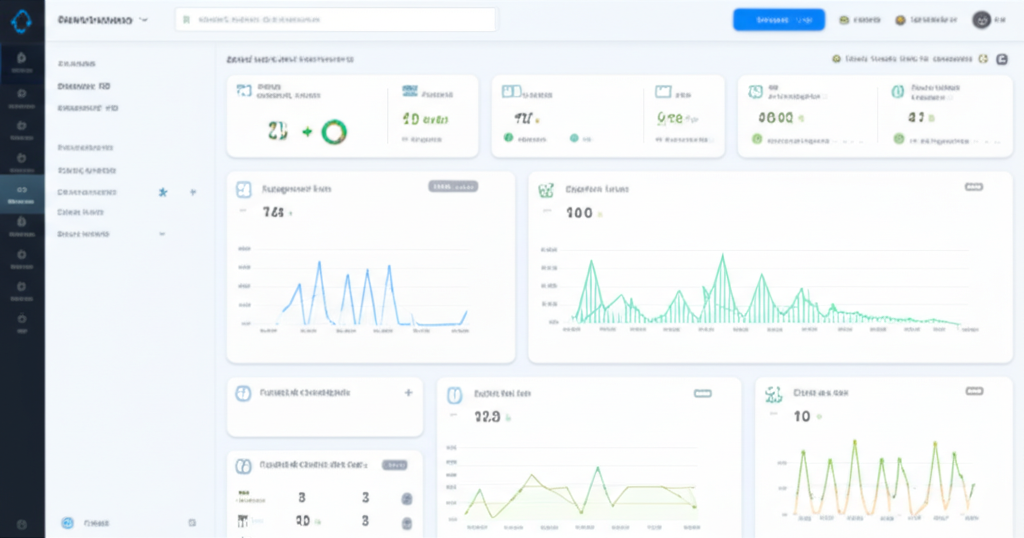Expand the chevron beside the last navigation list item
This screenshot has height=538, width=1024.
[162, 234]
